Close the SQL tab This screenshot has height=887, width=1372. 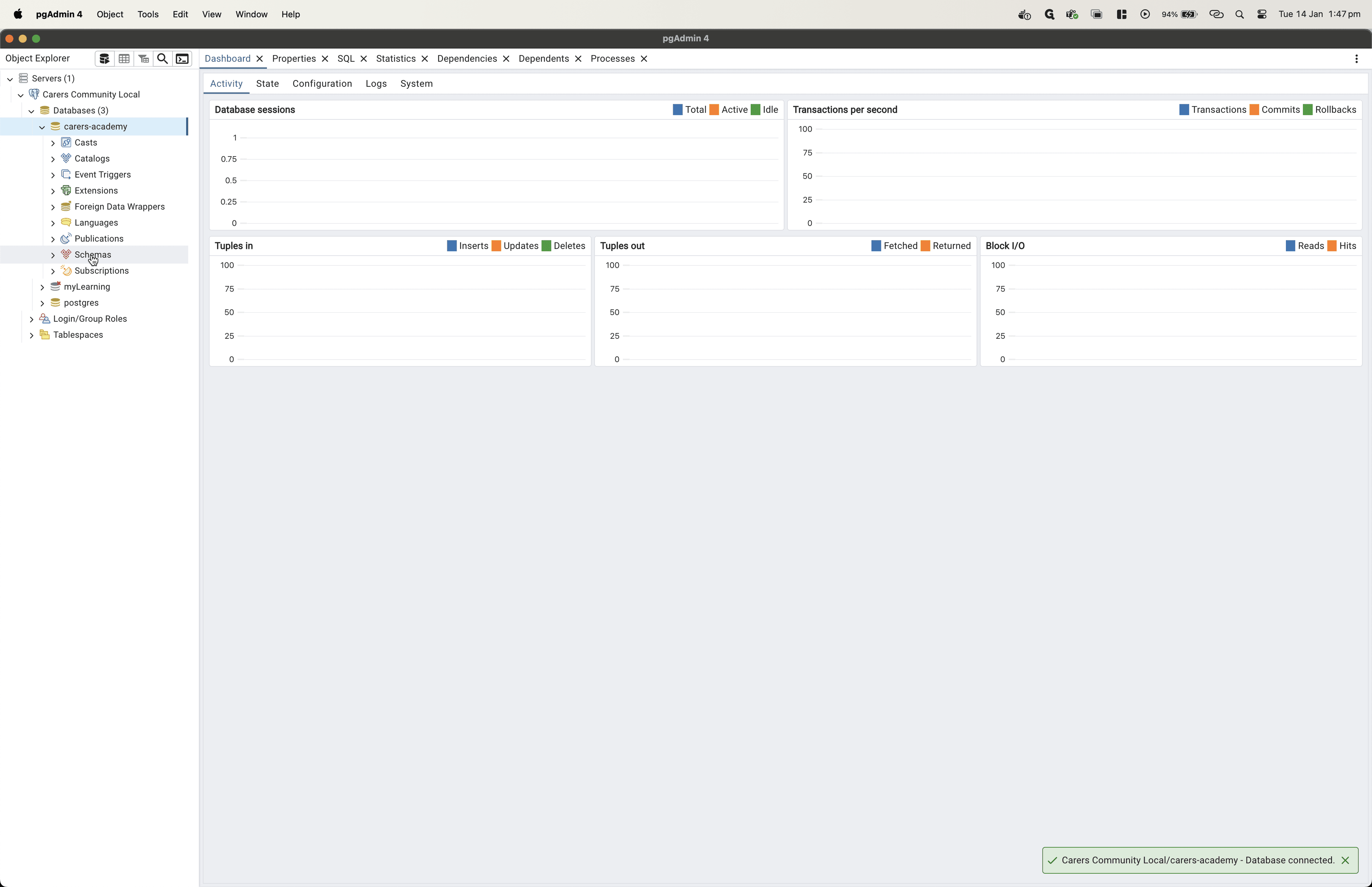pyautogui.click(x=363, y=59)
